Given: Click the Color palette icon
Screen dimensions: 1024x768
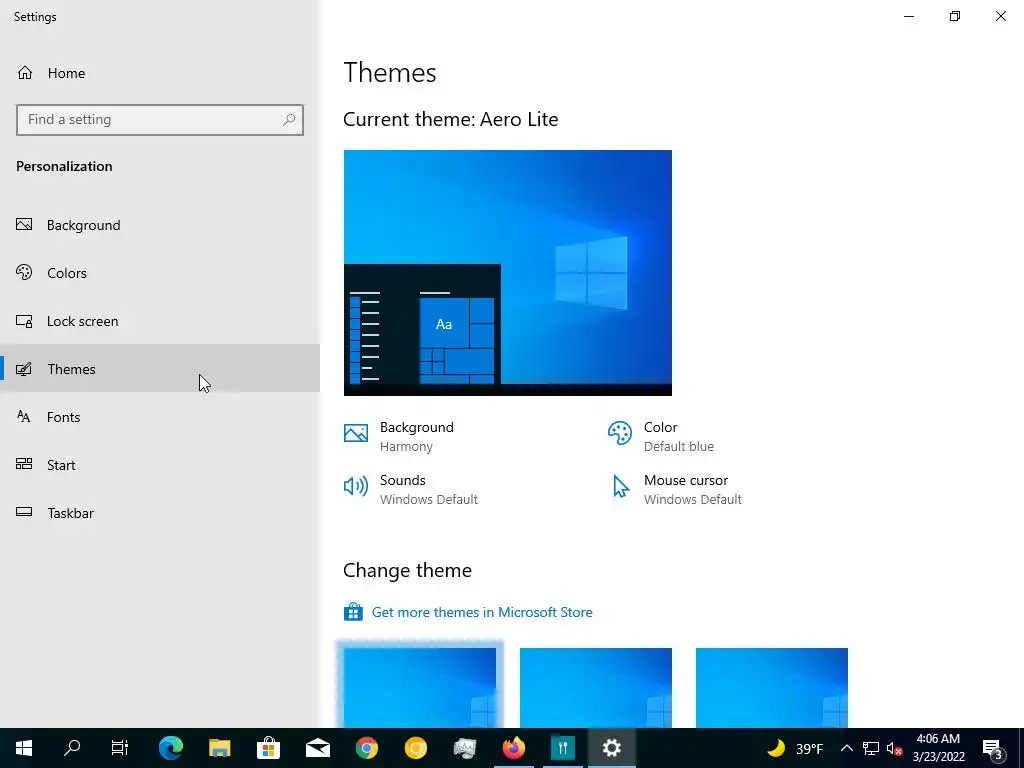Looking at the screenshot, I should tap(620, 433).
